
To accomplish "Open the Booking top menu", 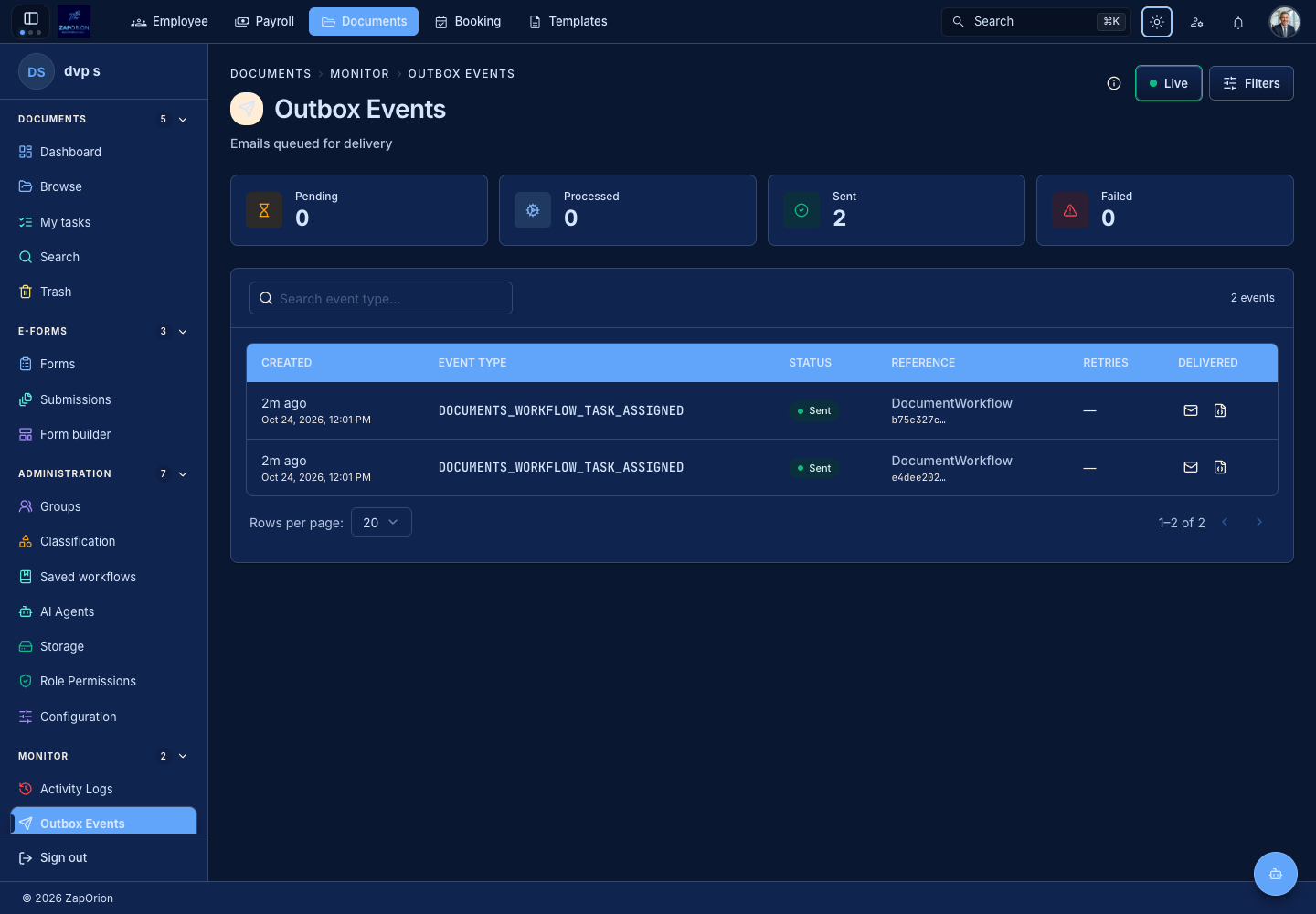I will click(468, 21).
